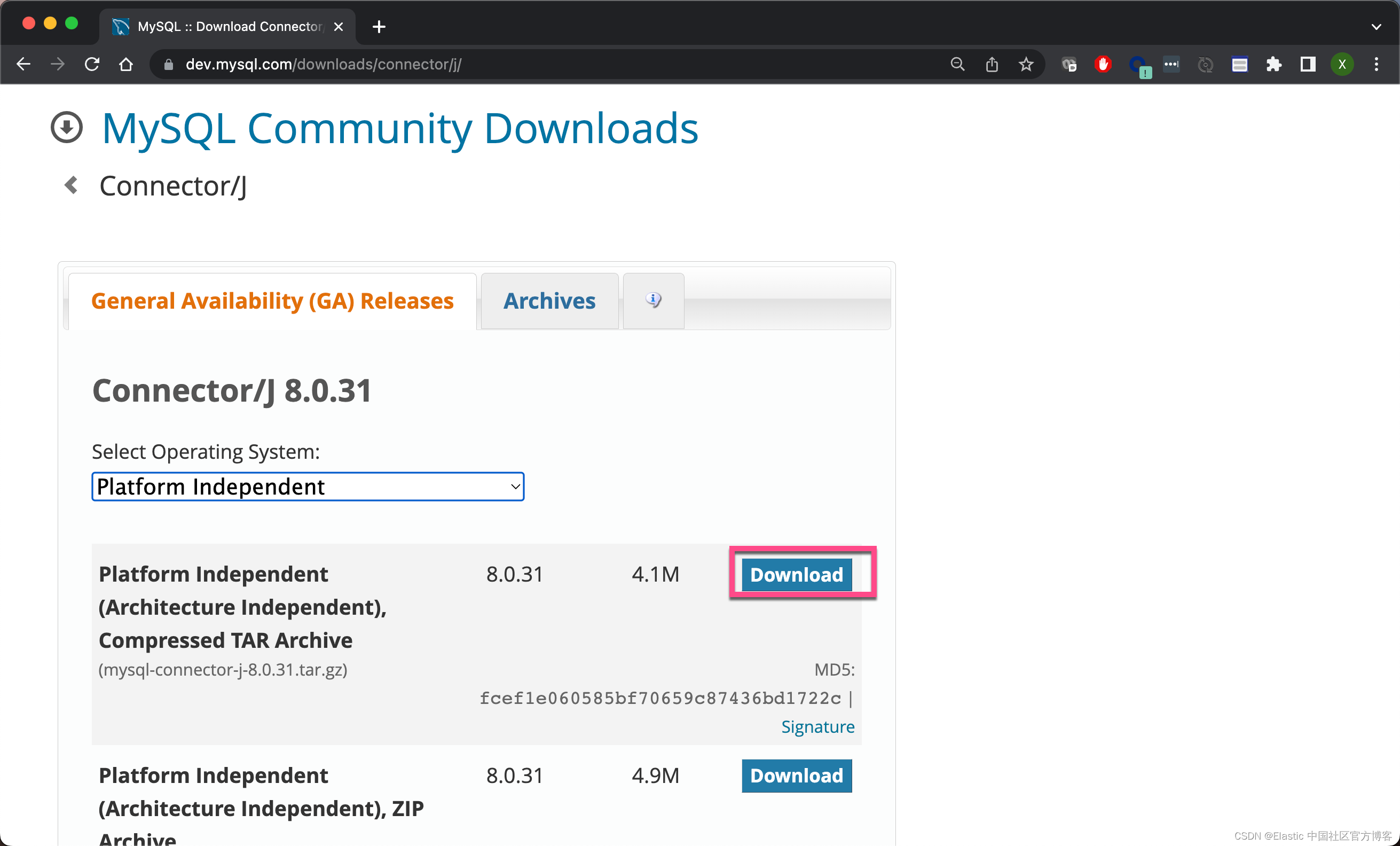Close the MySQL Download Connector tab

point(339,27)
